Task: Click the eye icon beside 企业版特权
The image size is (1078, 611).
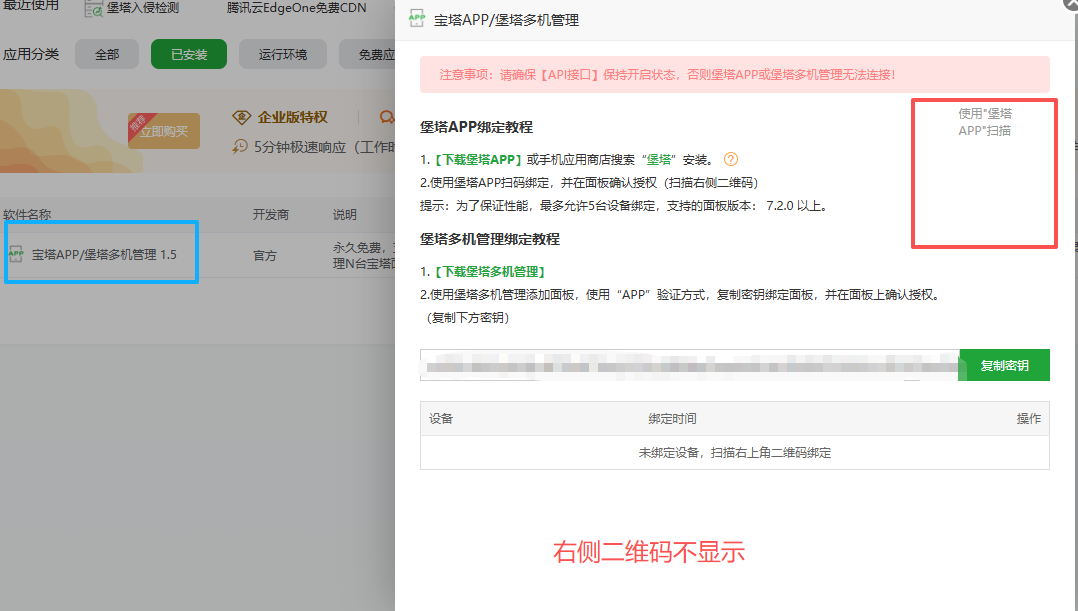Action: coord(241,118)
